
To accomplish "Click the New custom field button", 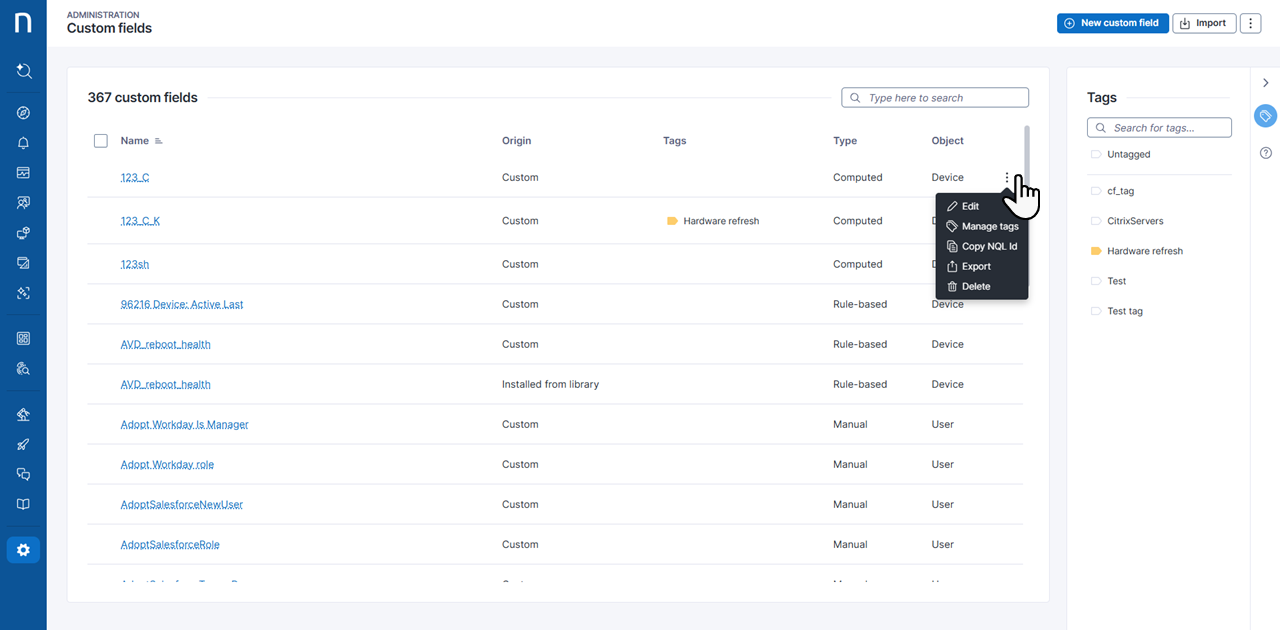I will tap(1112, 23).
